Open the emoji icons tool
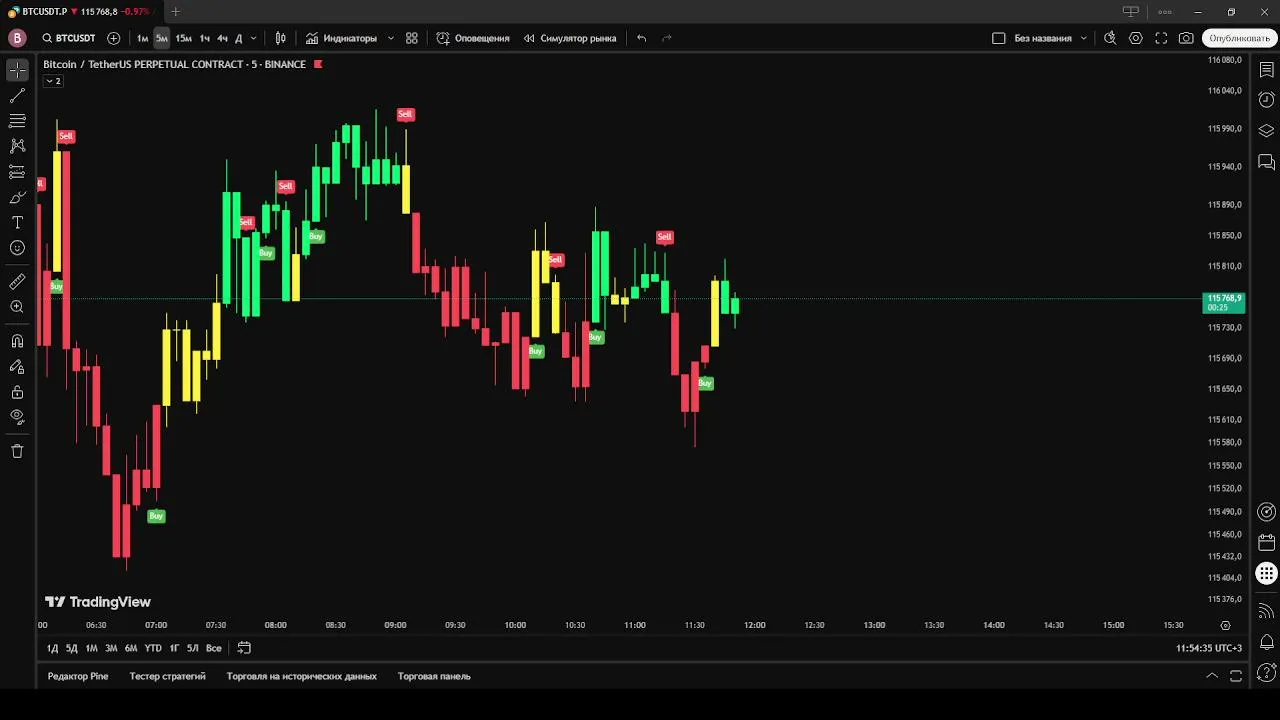Image resolution: width=1280 pixels, height=720 pixels. (x=17, y=248)
